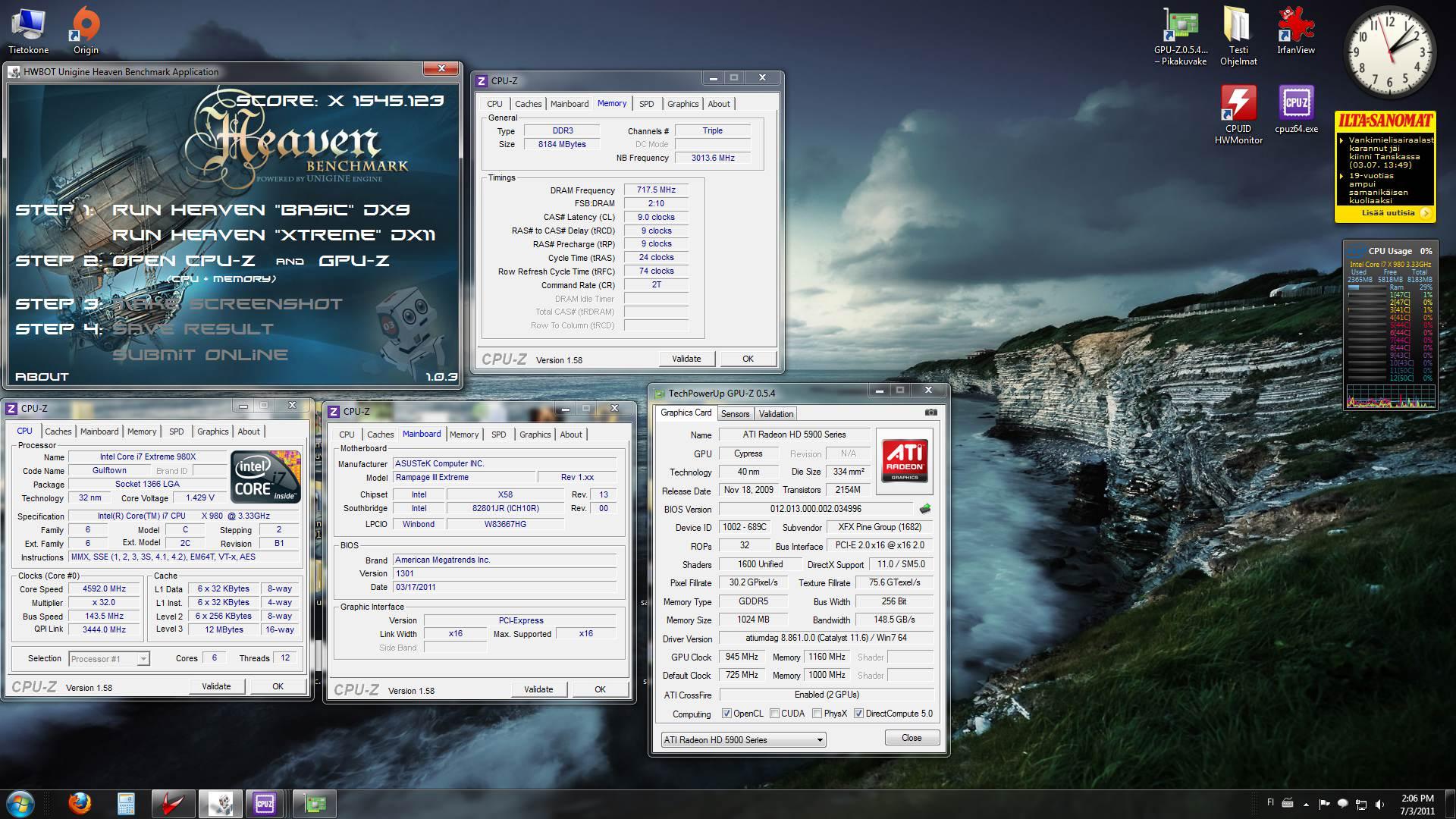Click Save Result in Heaven benchmark app
The width and height of the screenshot is (1456, 819).
tap(193, 328)
